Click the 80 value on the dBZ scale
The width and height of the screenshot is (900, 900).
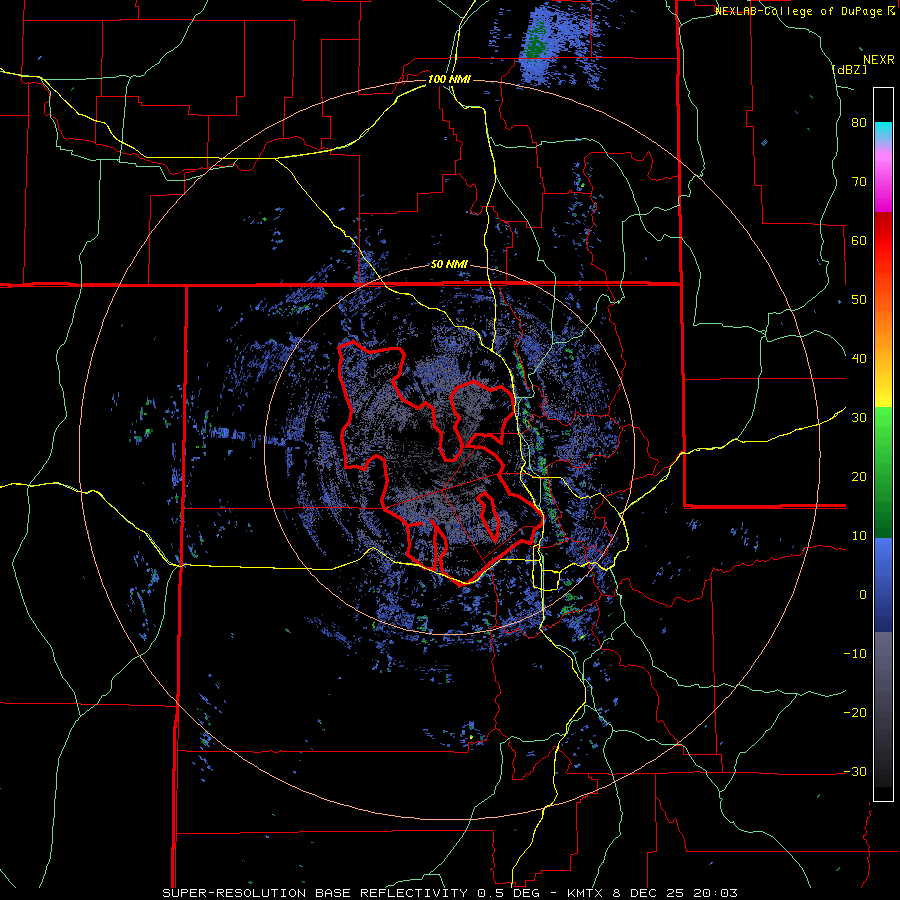pyautogui.click(x=859, y=123)
